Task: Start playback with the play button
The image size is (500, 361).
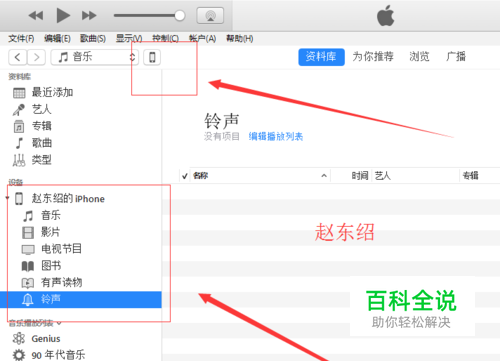Action: click(63, 15)
